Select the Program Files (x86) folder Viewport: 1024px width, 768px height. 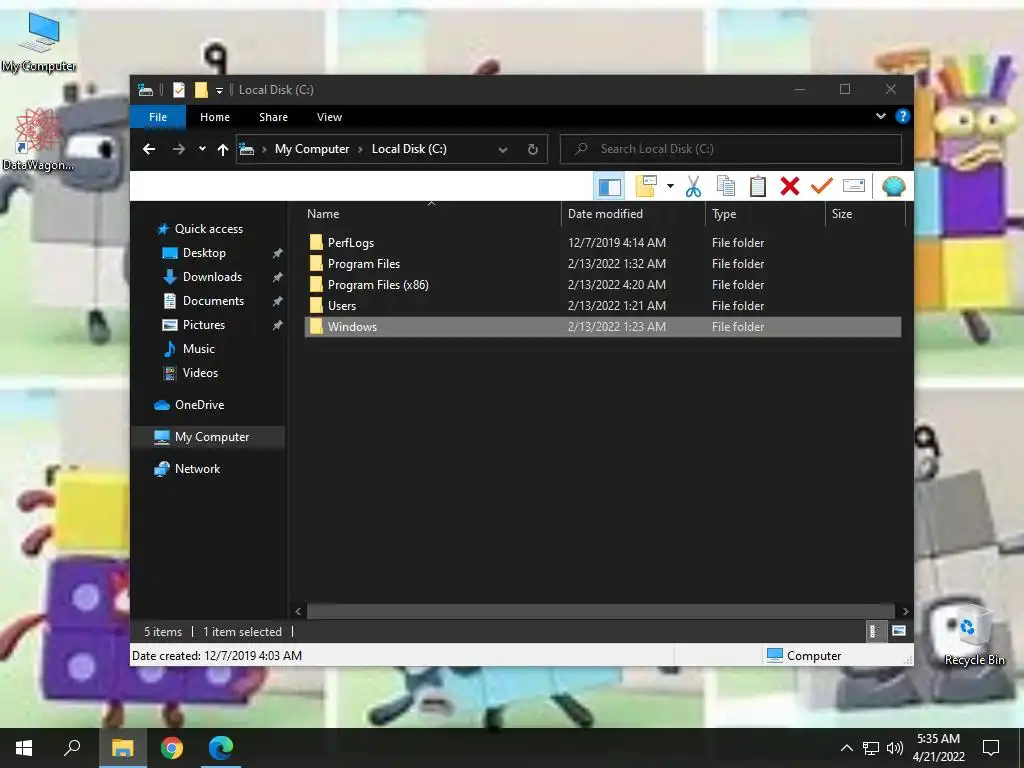click(x=603, y=285)
